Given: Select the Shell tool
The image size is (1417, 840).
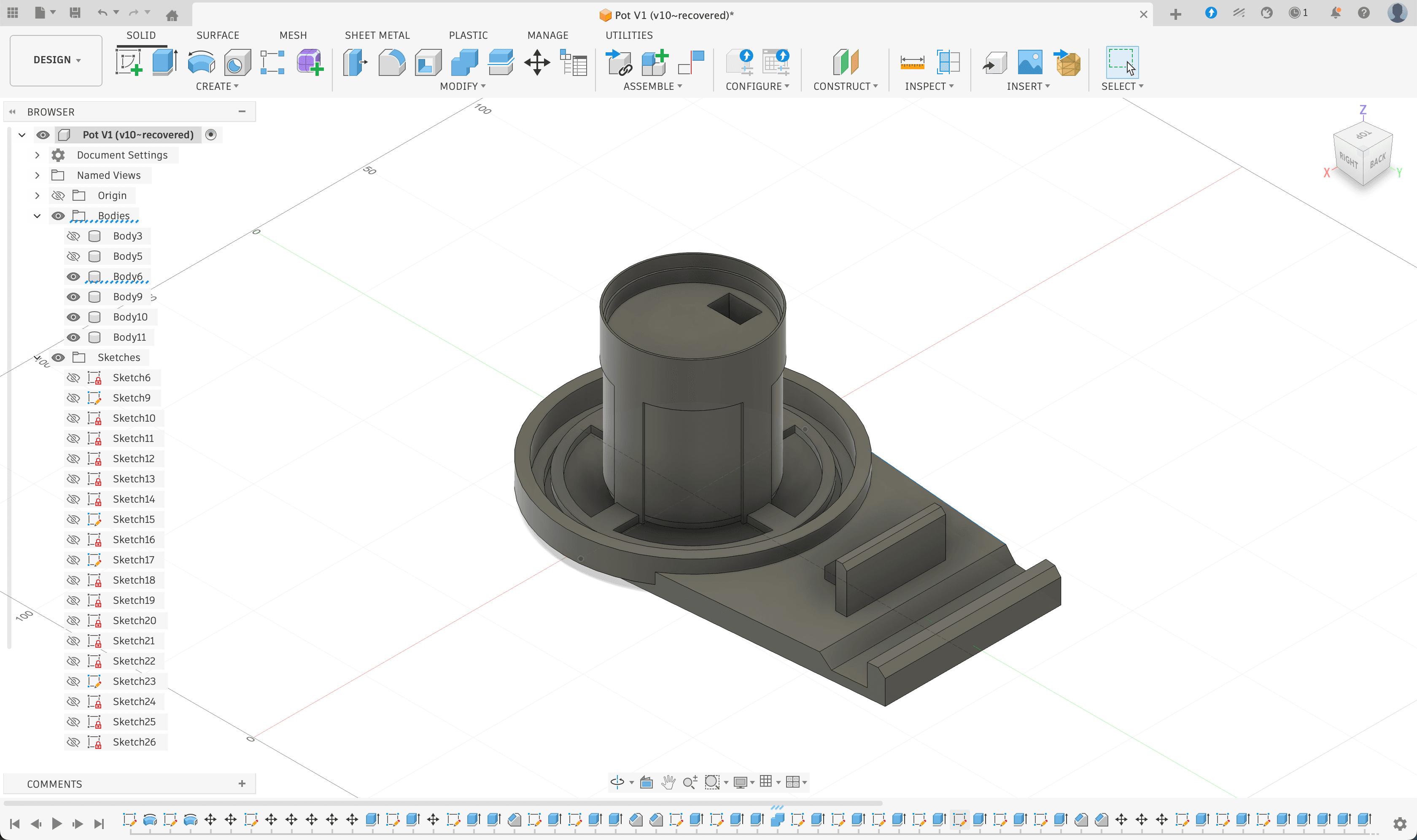Looking at the screenshot, I should pyautogui.click(x=428, y=62).
